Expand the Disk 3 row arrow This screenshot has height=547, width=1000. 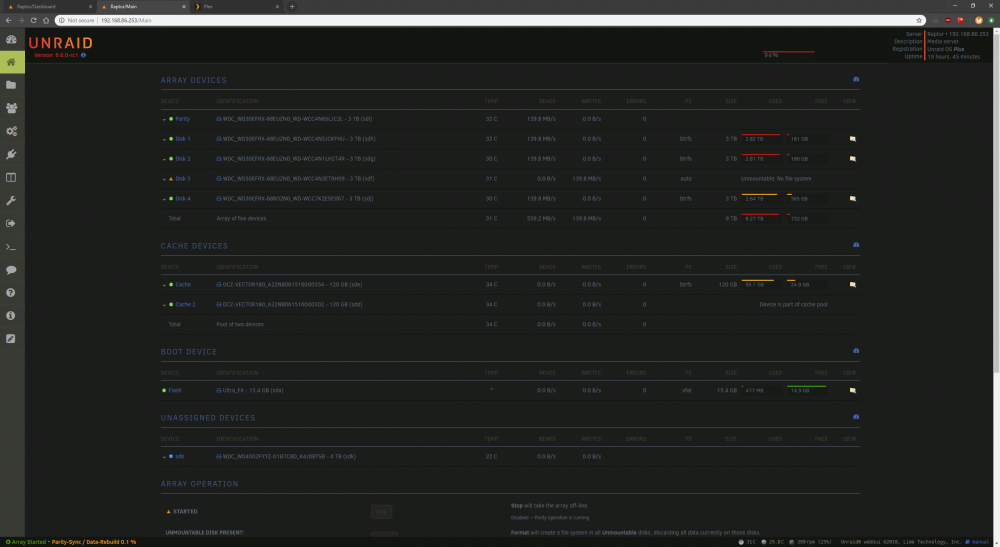click(x=164, y=179)
